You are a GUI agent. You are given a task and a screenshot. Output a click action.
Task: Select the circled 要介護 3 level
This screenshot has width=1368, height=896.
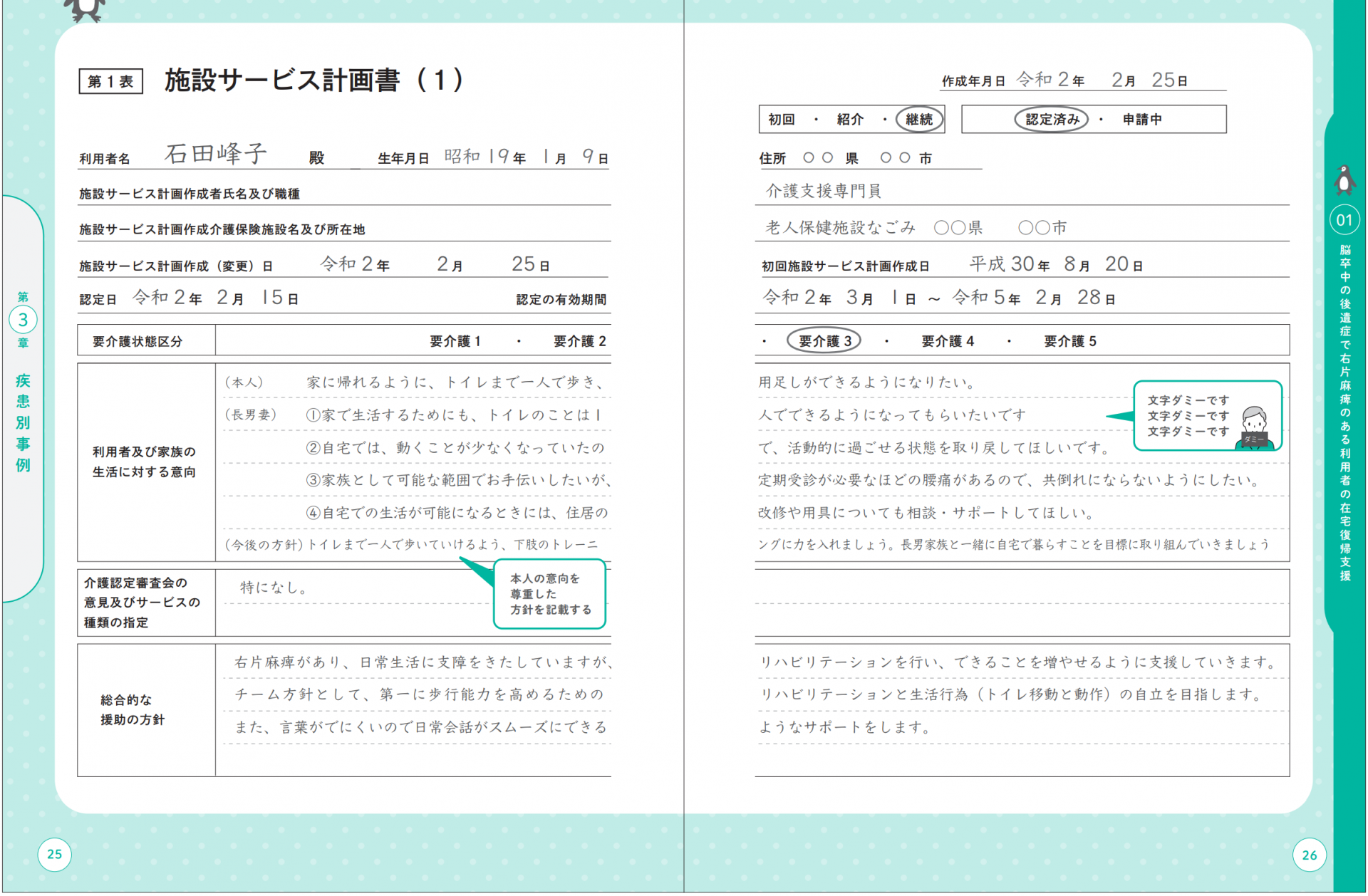tap(824, 341)
